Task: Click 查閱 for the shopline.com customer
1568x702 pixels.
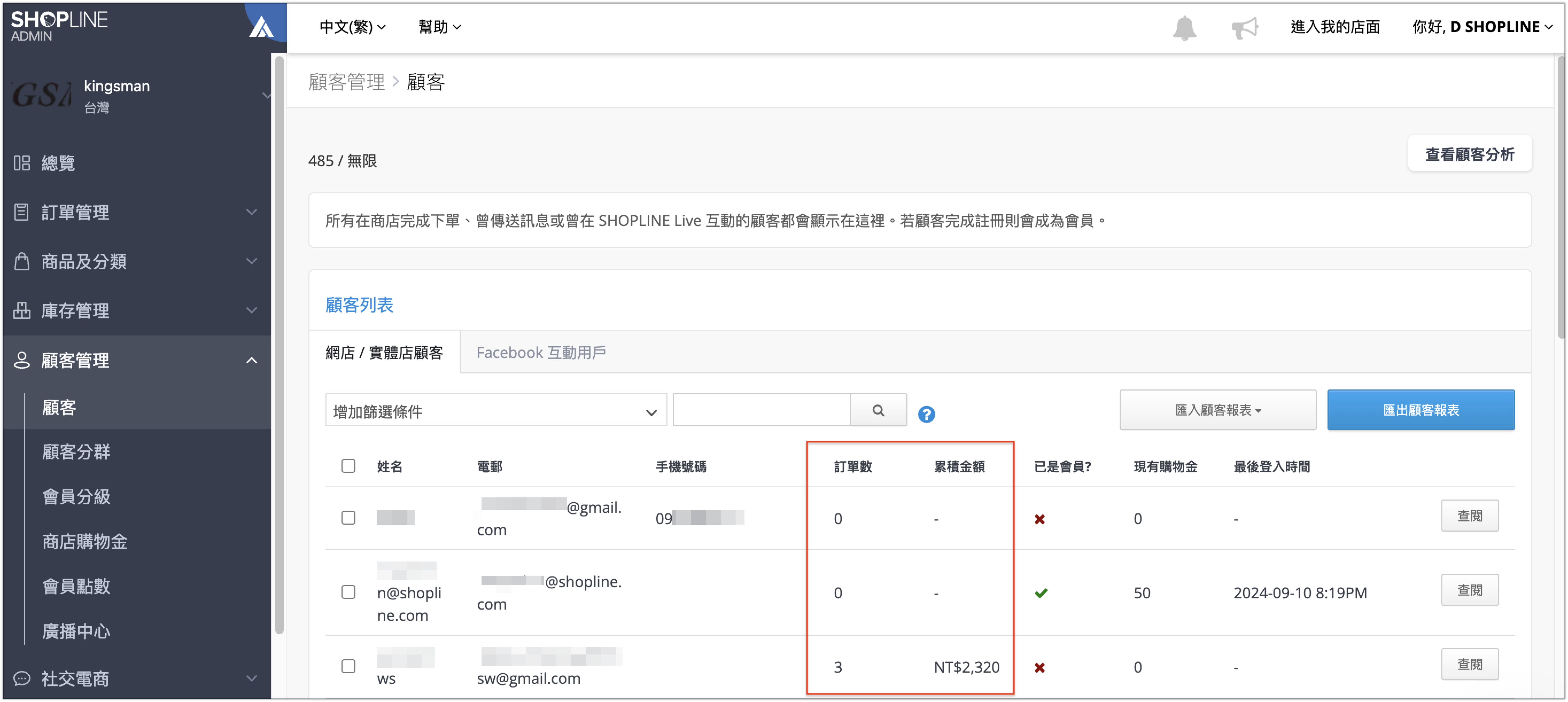Action: [x=1469, y=590]
